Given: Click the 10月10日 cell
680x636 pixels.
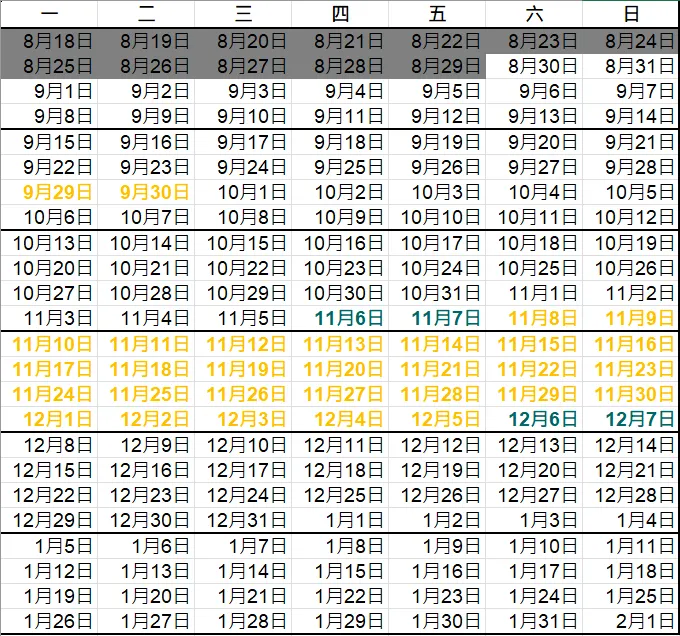Looking at the screenshot, I should (x=437, y=217).
